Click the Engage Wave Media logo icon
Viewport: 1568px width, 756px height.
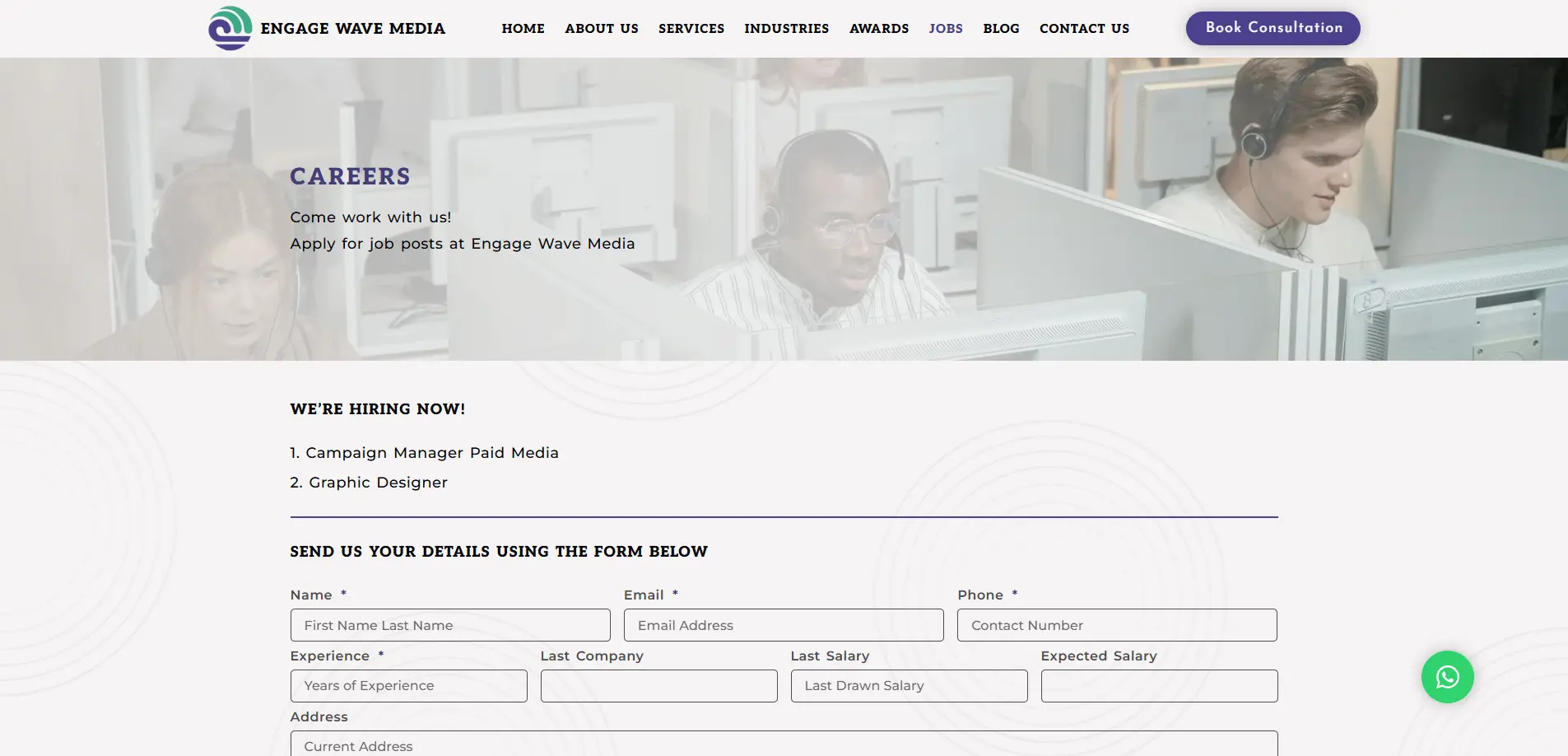230,28
